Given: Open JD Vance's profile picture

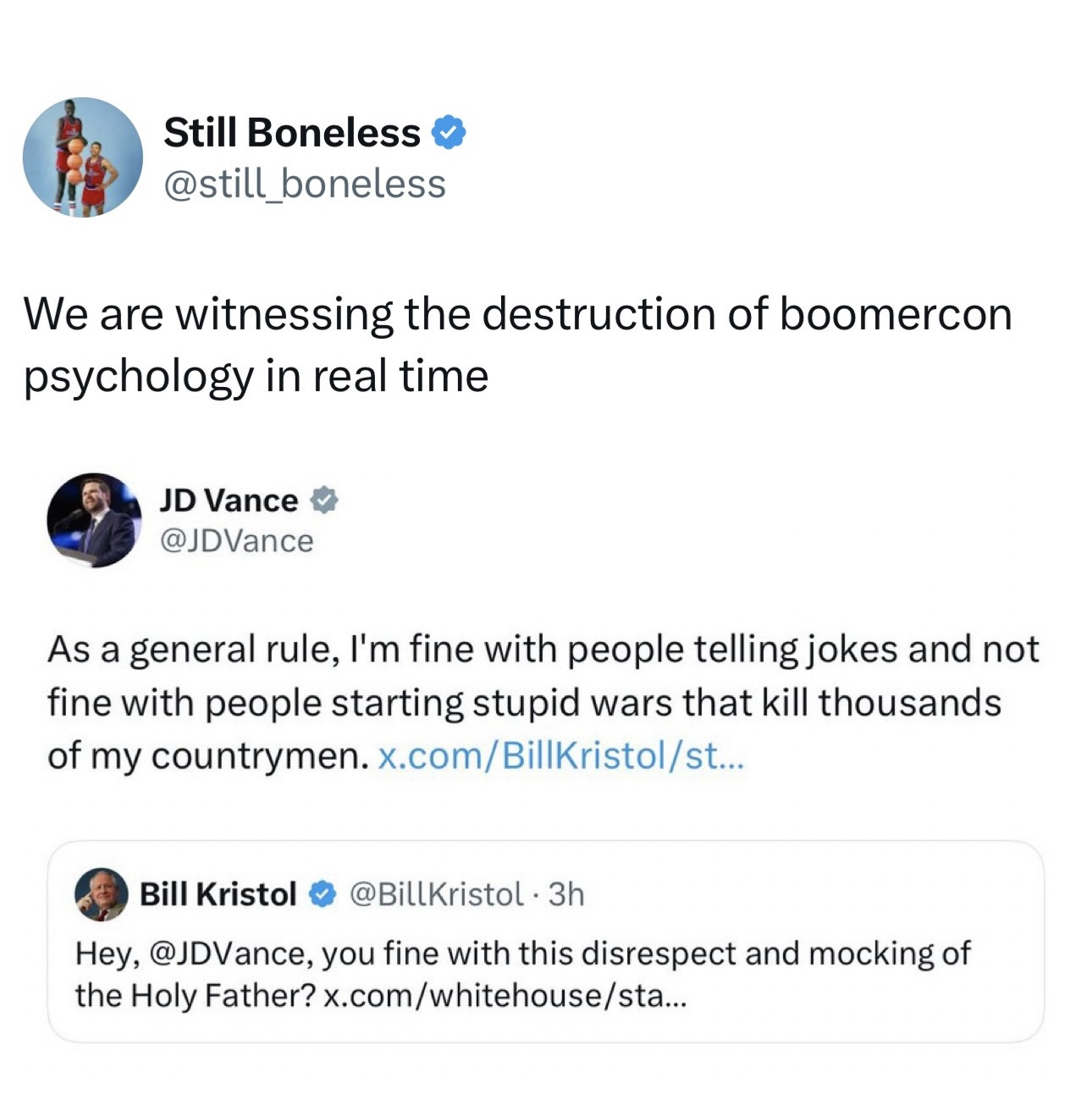Looking at the screenshot, I should pos(93,519).
